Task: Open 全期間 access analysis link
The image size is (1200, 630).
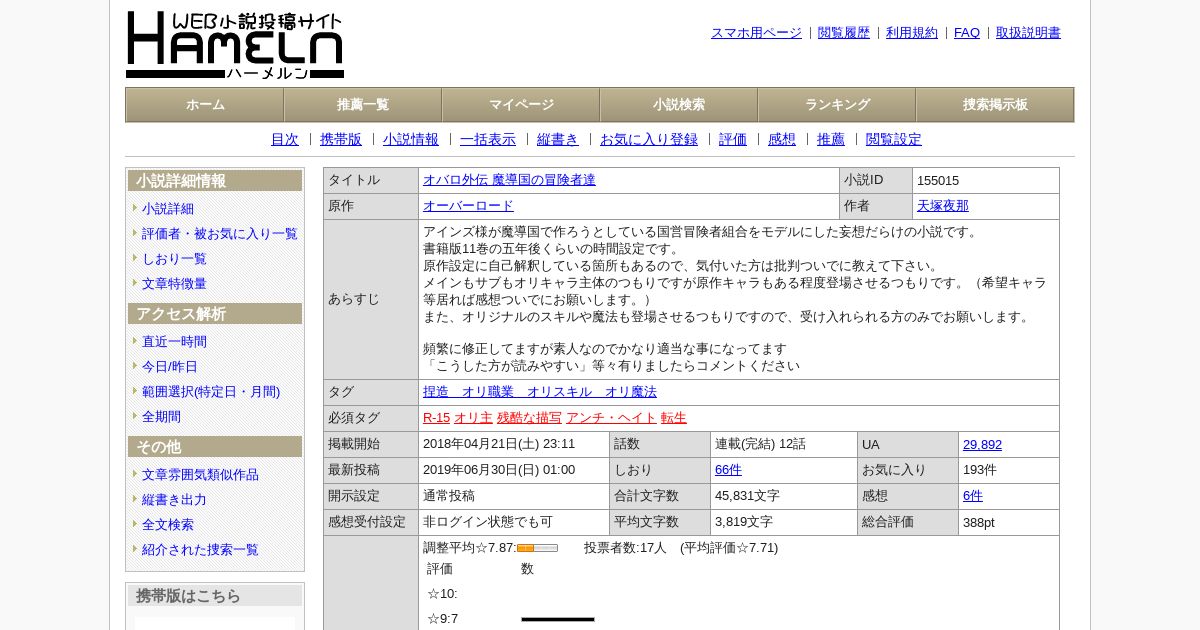Action: pos(161,417)
